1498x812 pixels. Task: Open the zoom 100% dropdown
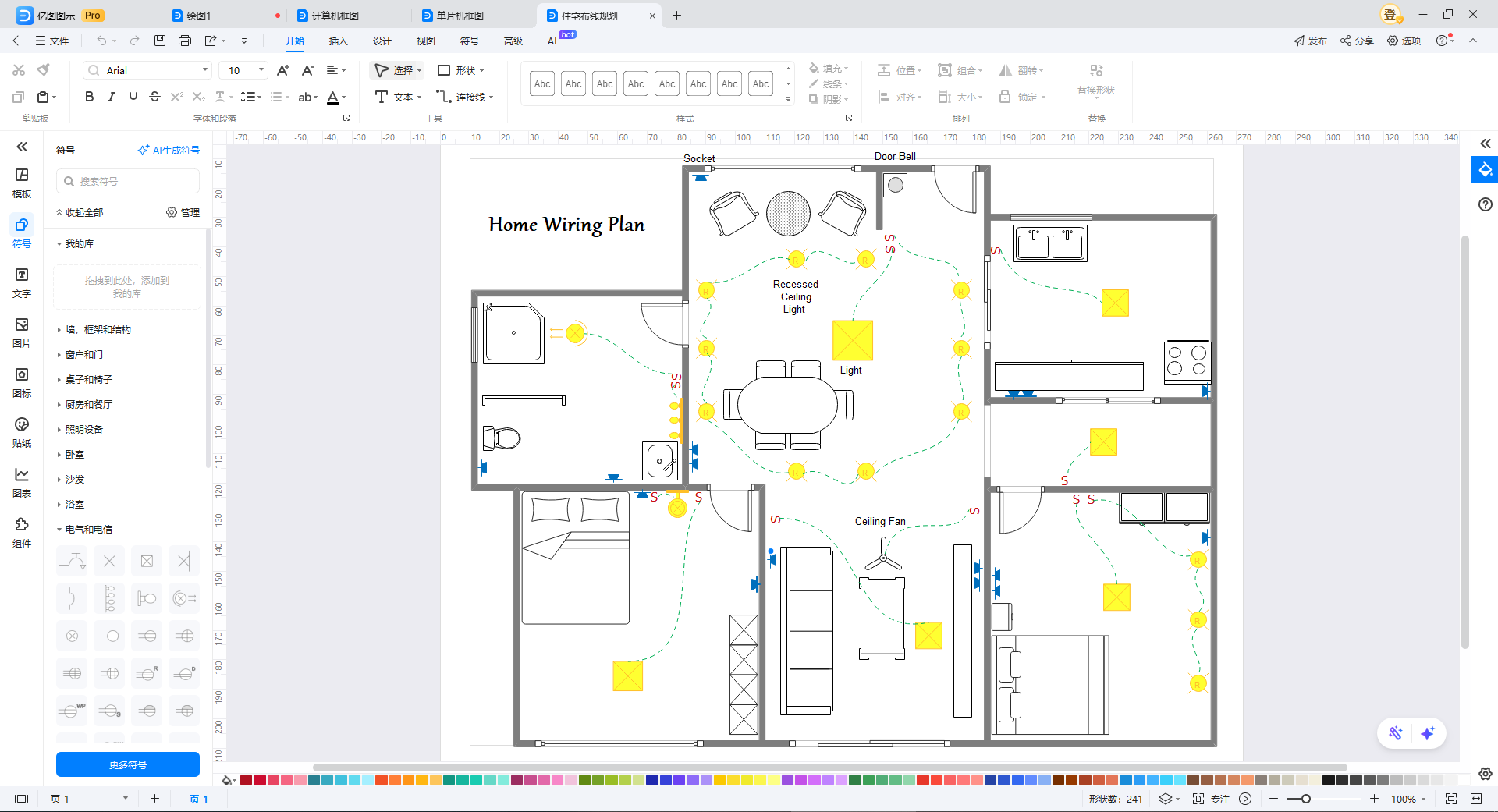[x=1408, y=799]
